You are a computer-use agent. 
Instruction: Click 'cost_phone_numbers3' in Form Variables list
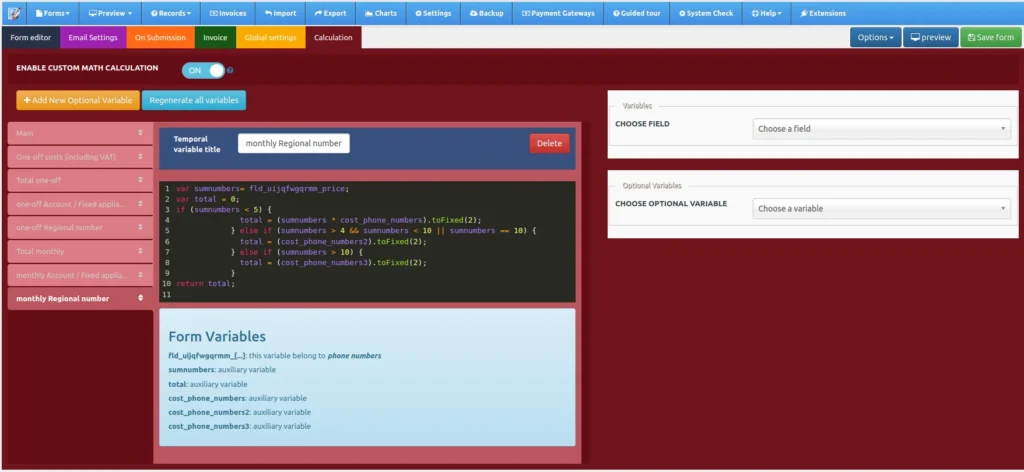pos(209,426)
